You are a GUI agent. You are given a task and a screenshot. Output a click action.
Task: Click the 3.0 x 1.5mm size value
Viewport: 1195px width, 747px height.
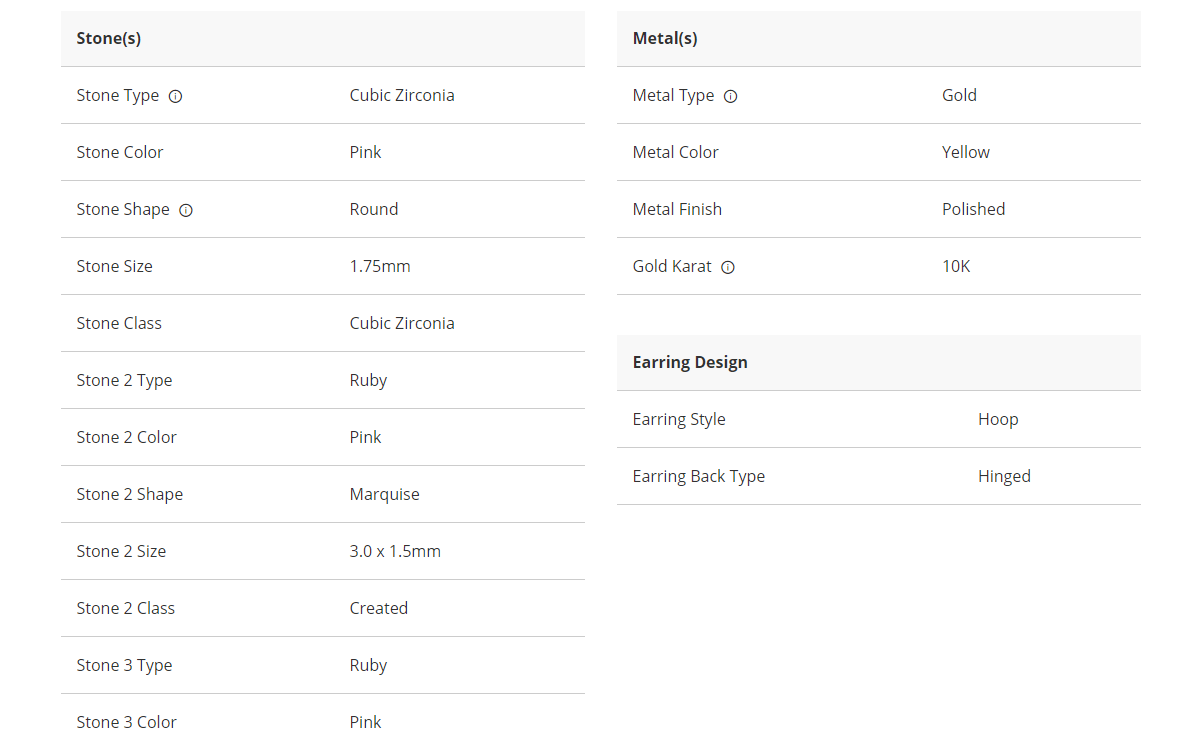(395, 551)
